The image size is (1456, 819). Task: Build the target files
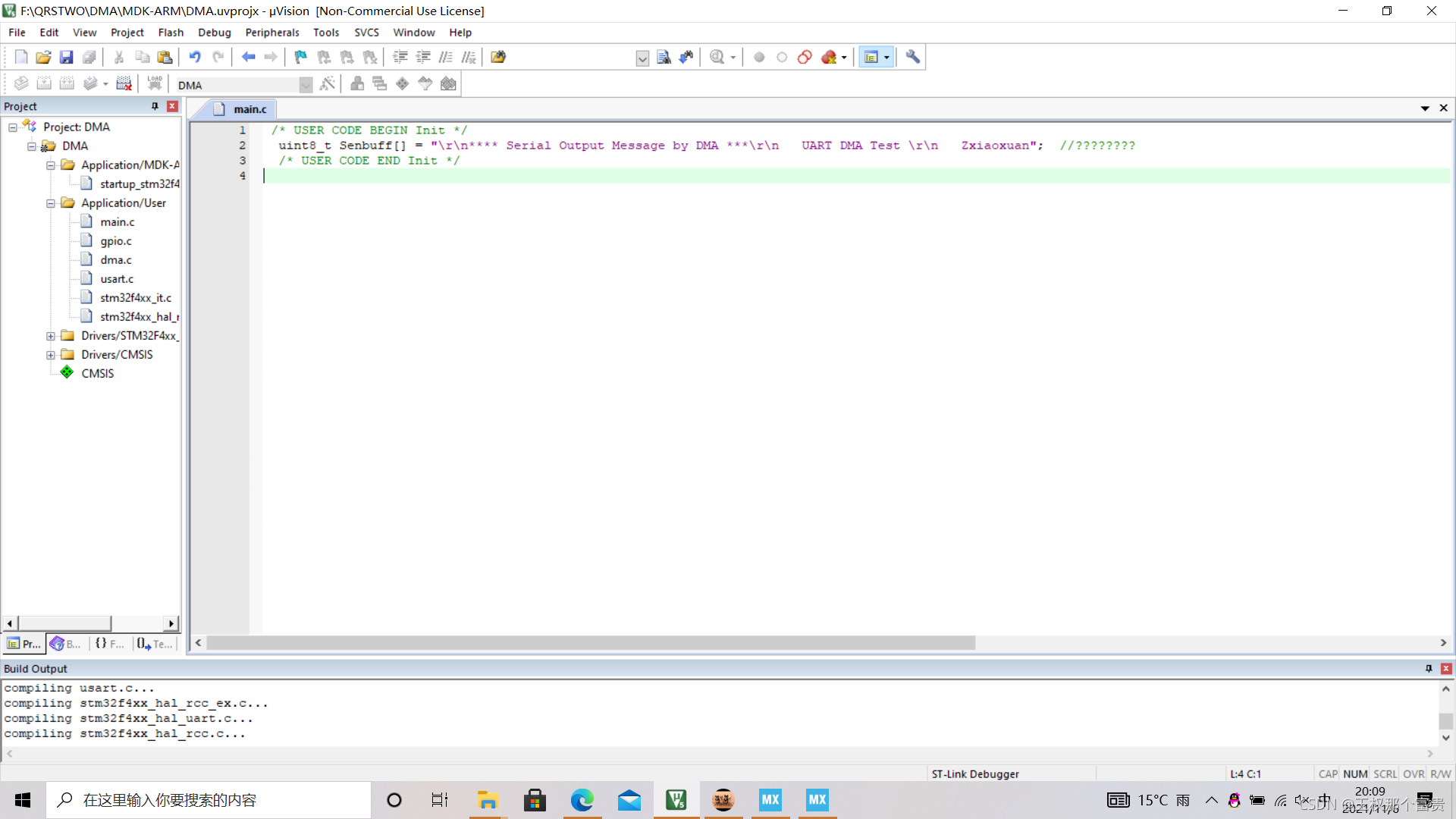tap(44, 83)
